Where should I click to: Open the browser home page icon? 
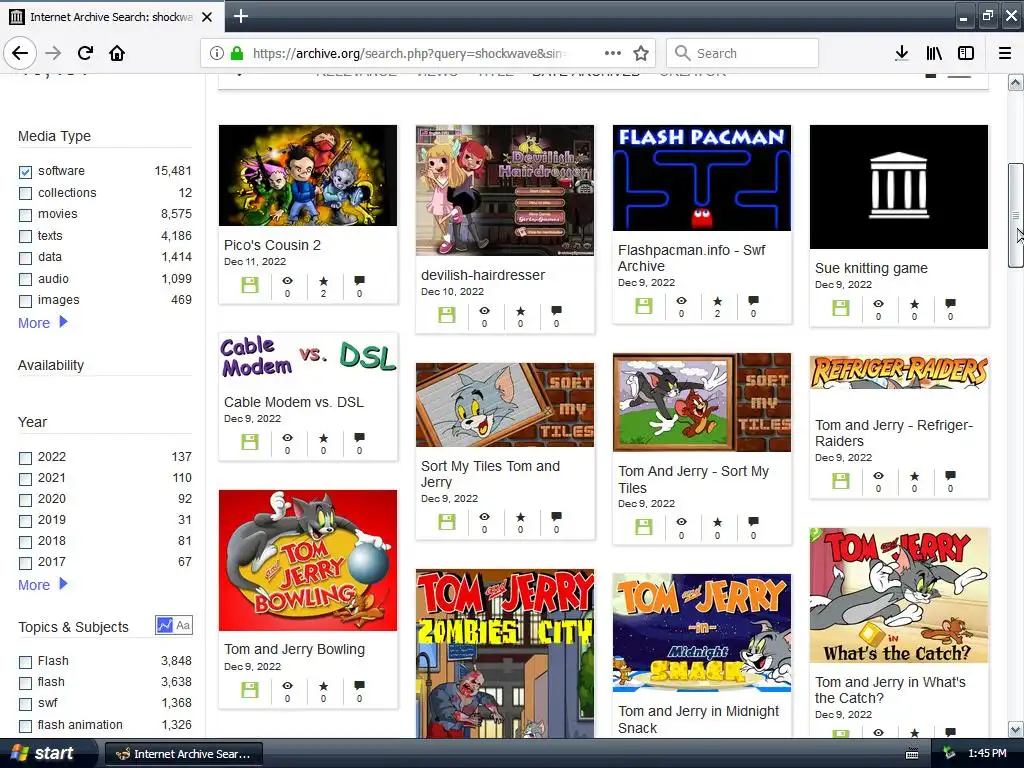[x=117, y=53]
